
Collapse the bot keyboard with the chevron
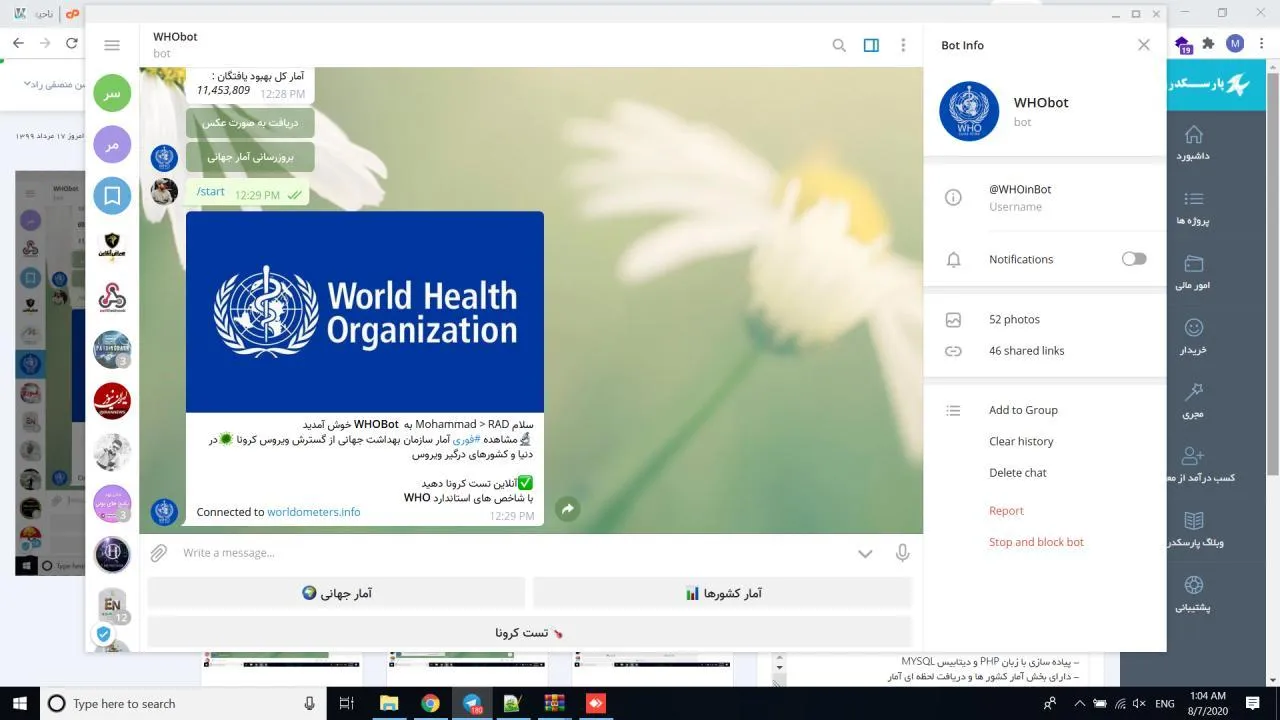(865, 553)
